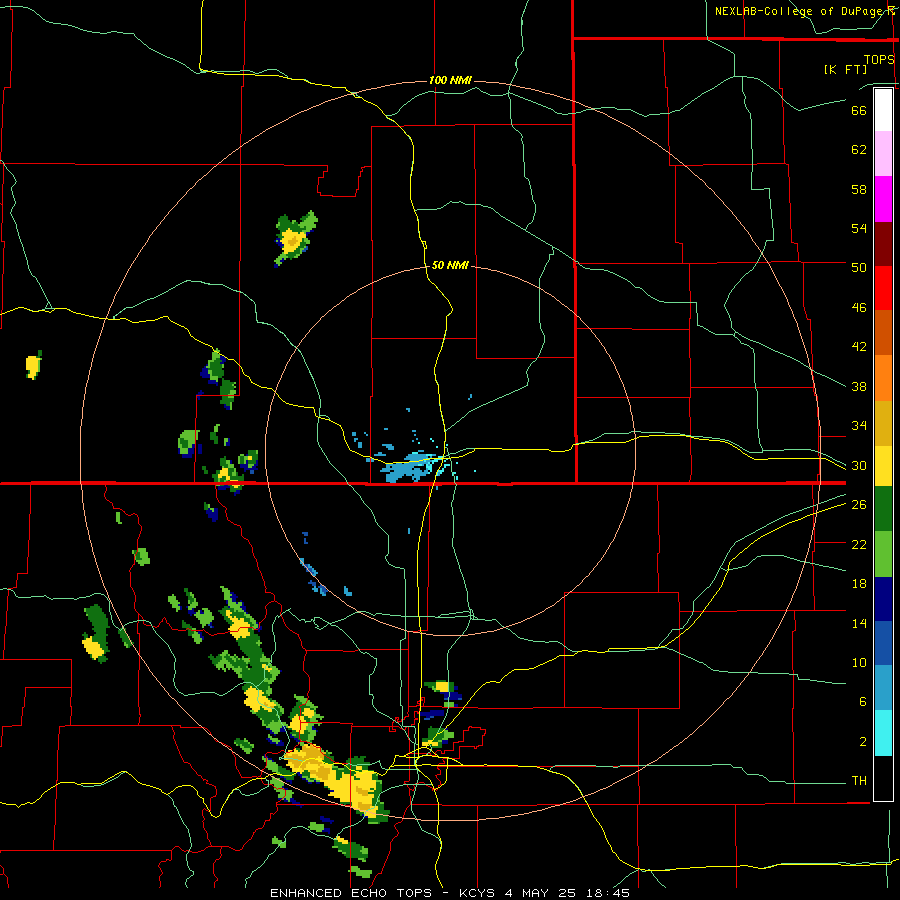Select the dark red legend color band
Image resolution: width=900 pixels, height=900 pixels.
[x=883, y=243]
